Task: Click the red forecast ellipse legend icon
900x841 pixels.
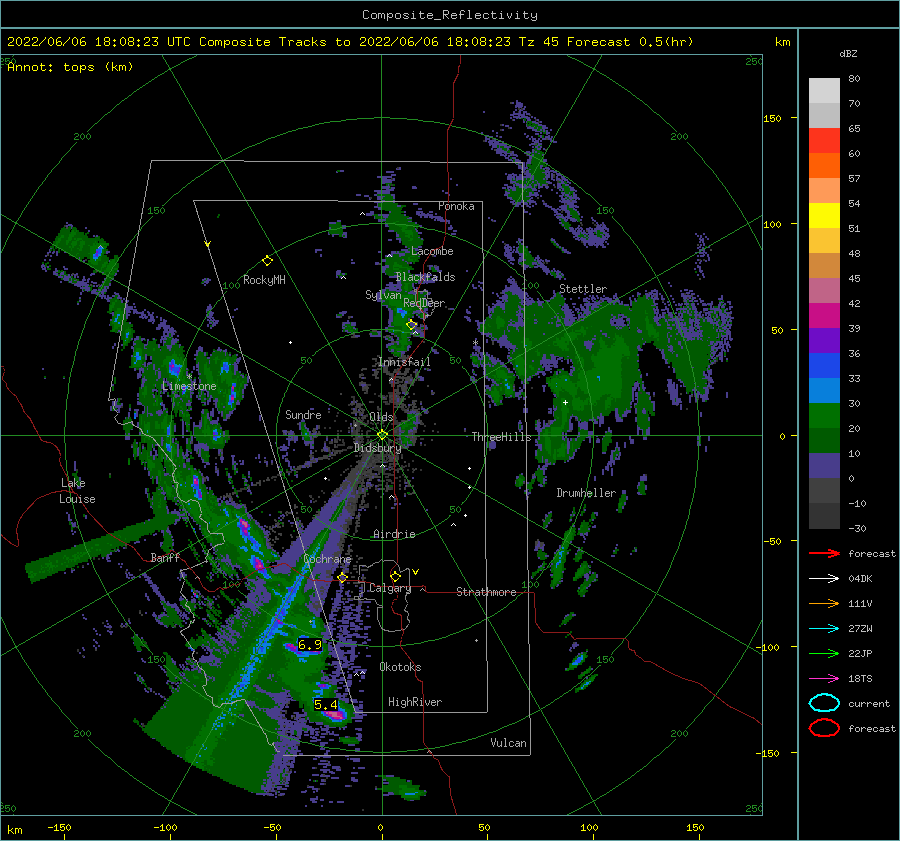Action: (x=824, y=728)
